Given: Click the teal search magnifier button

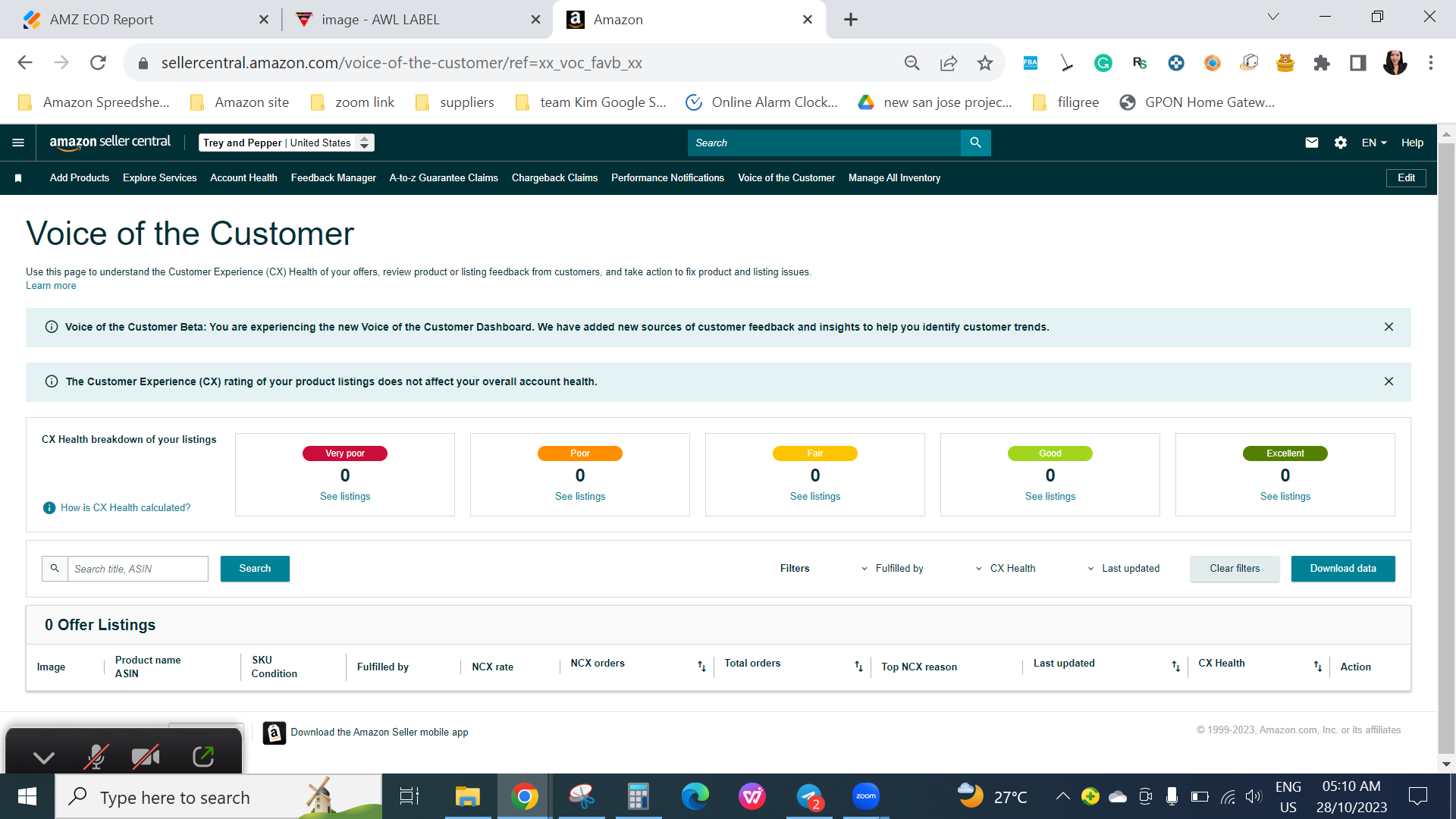Looking at the screenshot, I should [x=975, y=143].
